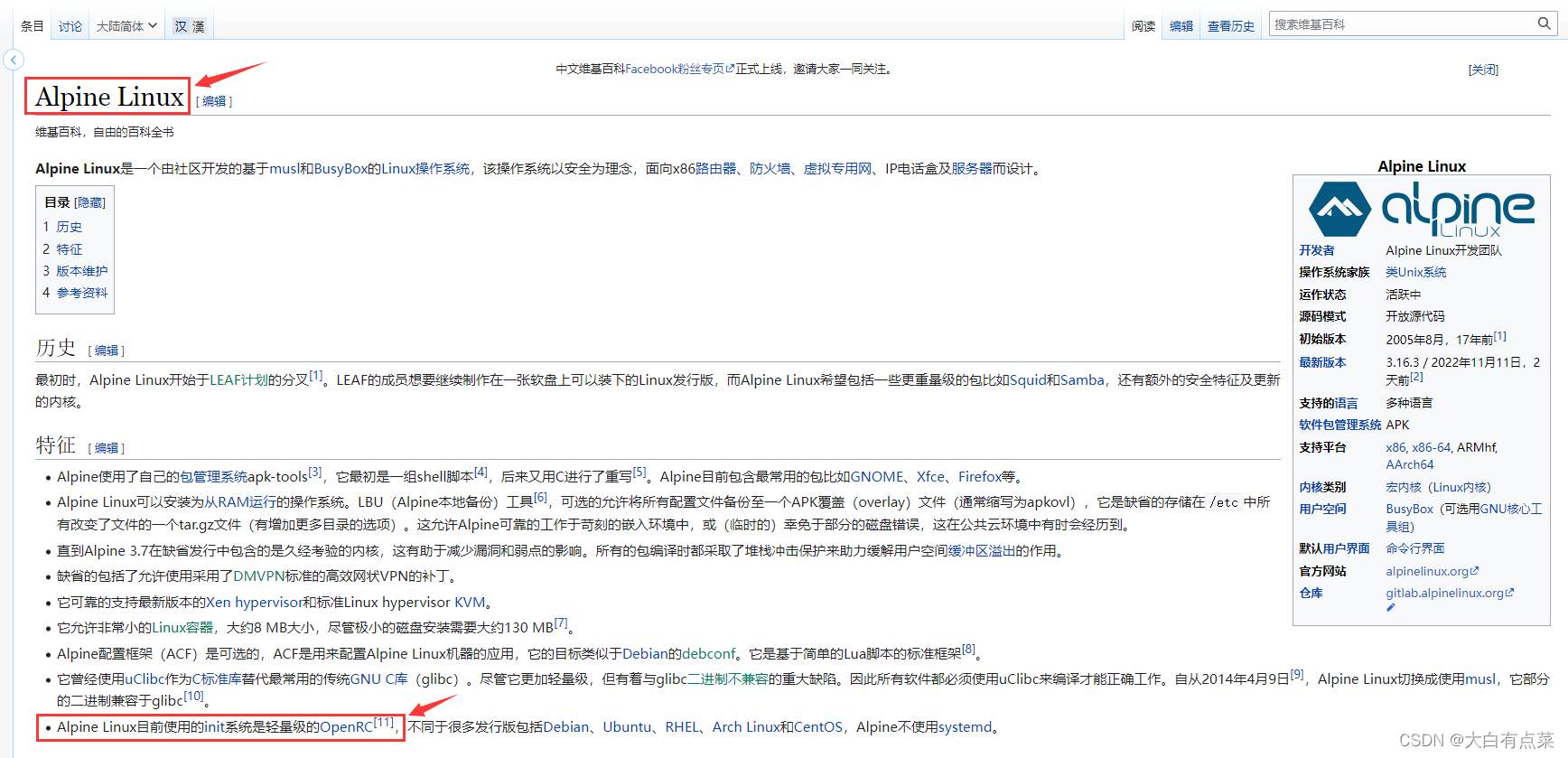Open the 宏内核 infobox link

(x=1404, y=487)
